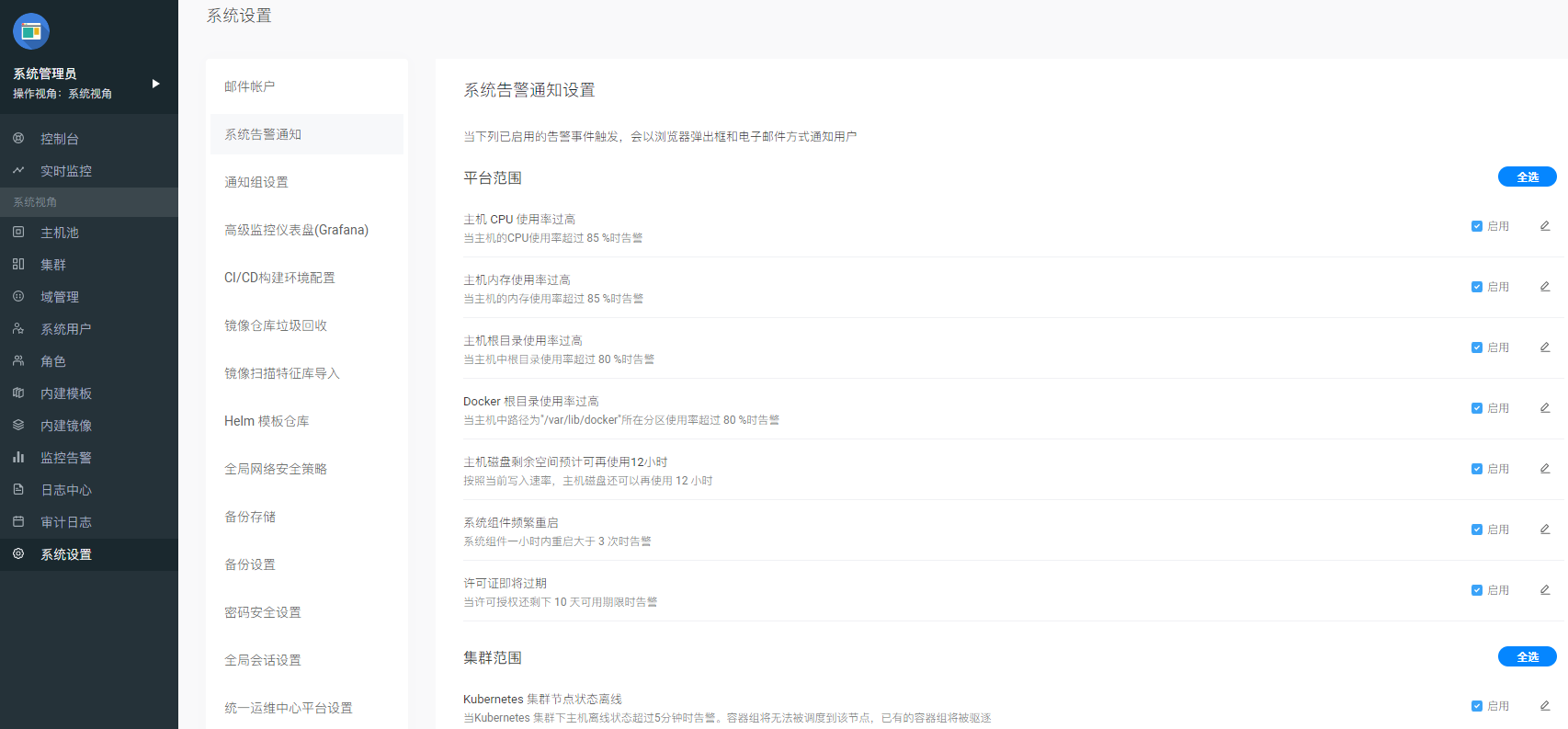The height and width of the screenshot is (729, 1568).
Task: Toggle 启用 for Kubernetes 集群节点状态离线
Action: point(1477,706)
